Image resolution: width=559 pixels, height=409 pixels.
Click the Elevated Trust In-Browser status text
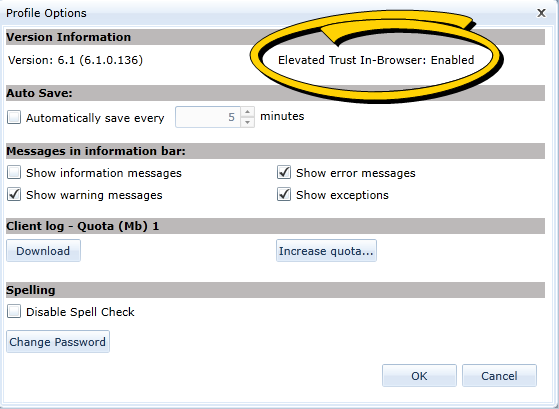point(376,60)
